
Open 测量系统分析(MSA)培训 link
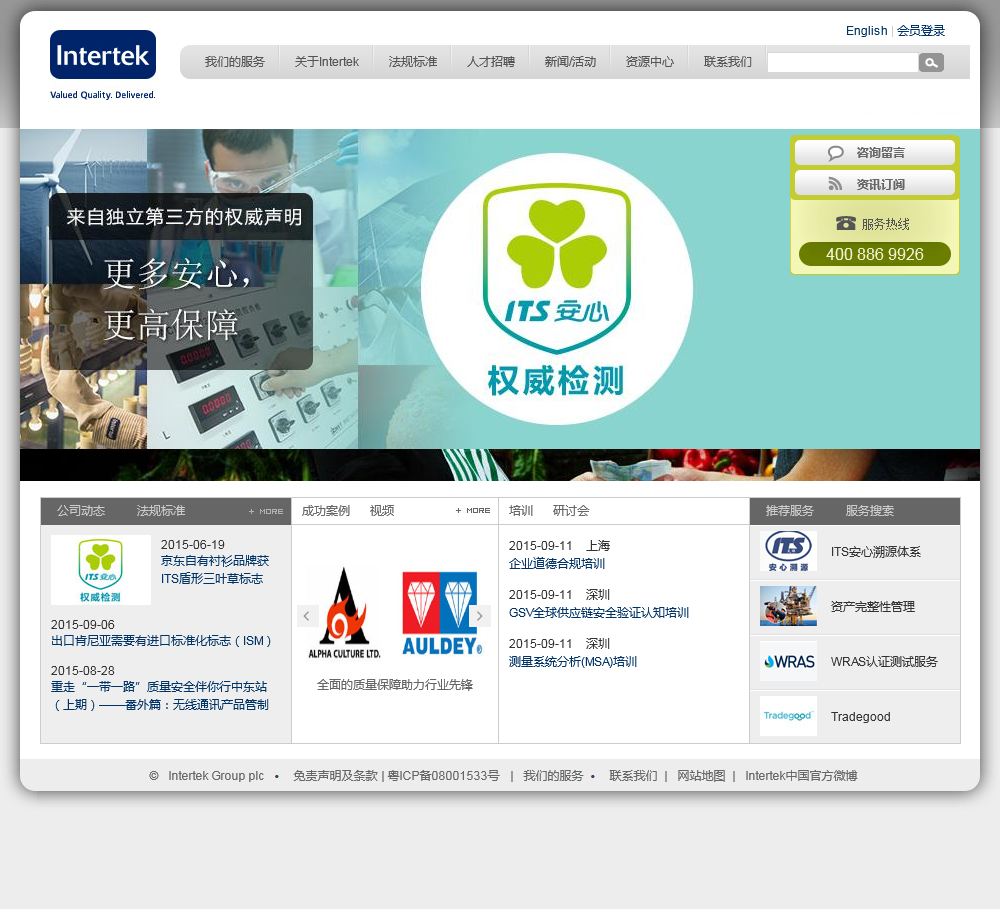pos(573,662)
